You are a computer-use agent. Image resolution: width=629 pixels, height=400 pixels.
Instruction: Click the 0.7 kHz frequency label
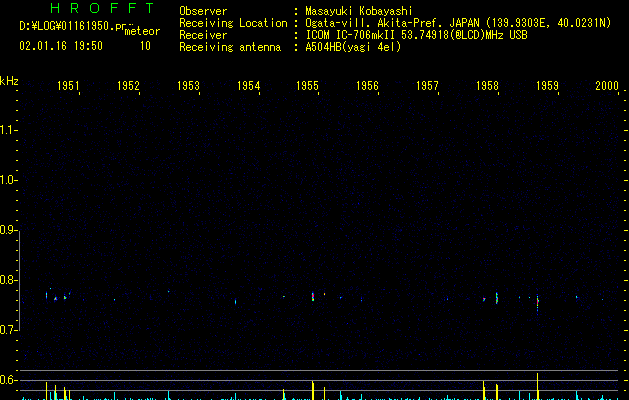point(7,330)
